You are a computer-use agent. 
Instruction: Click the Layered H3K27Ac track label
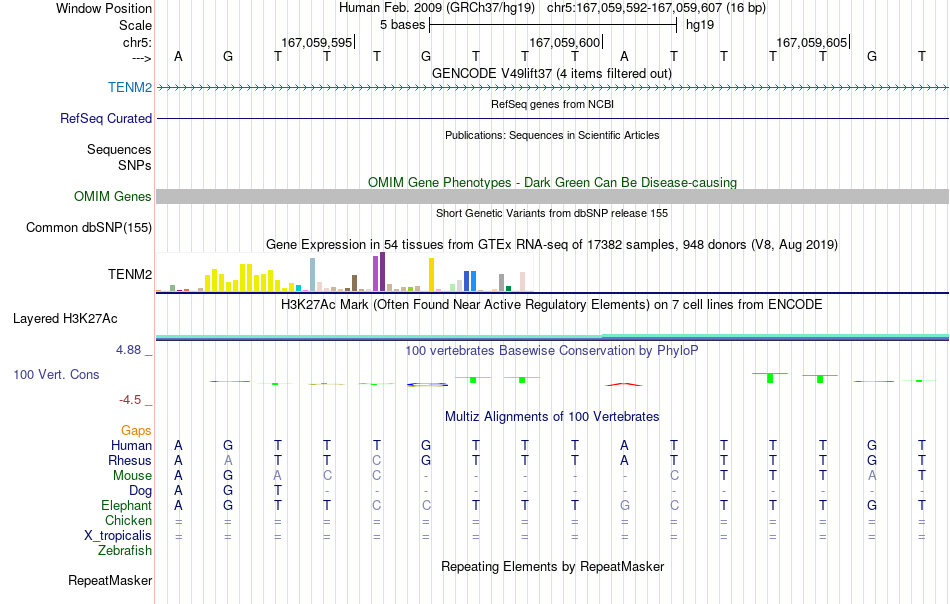[65, 319]
